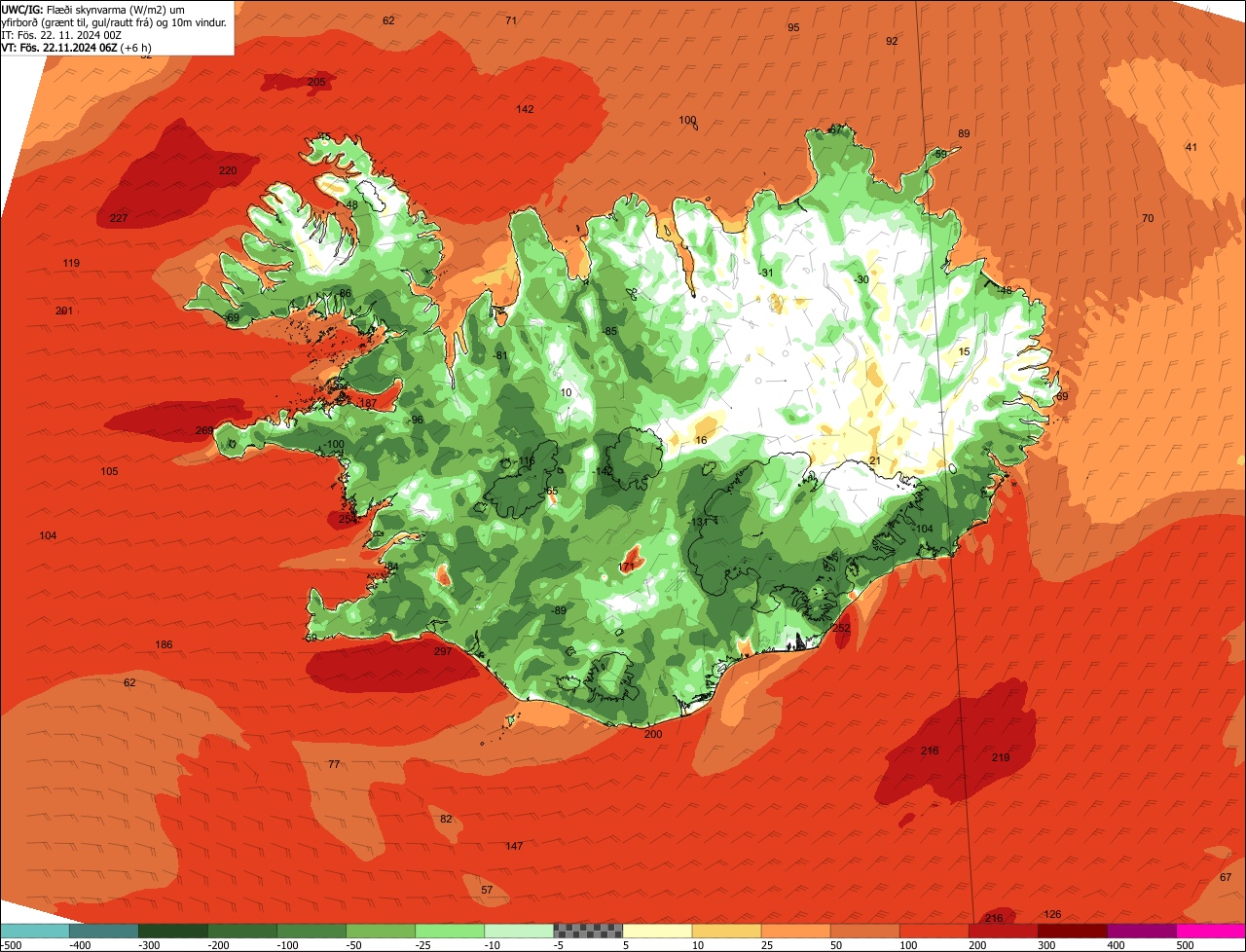Click the map value "-85"
Screen dimensions: 1246x952
[609, 331]
